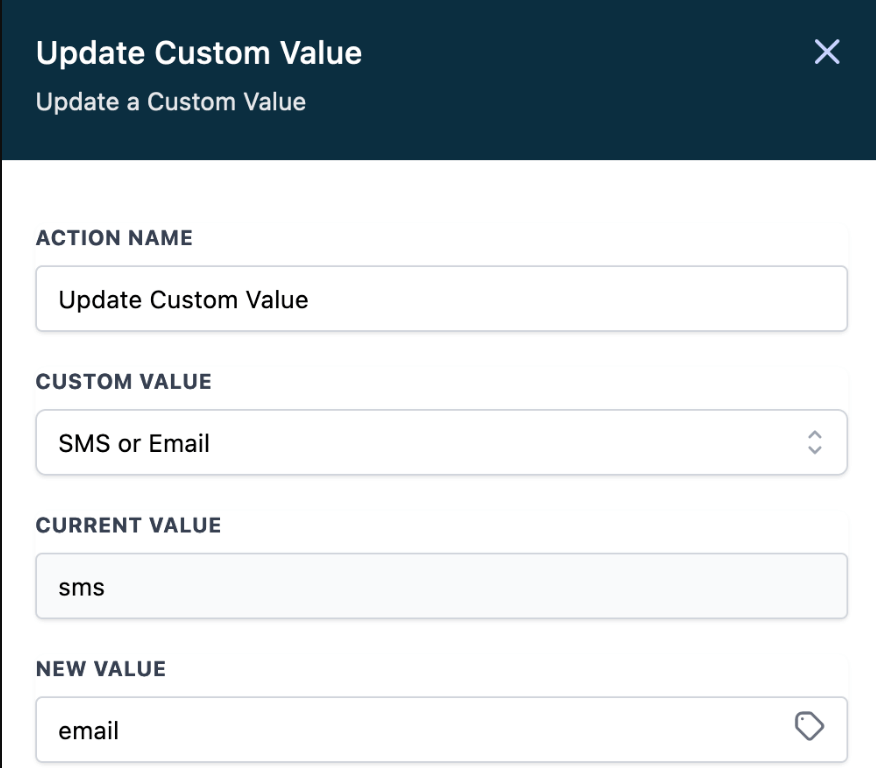Close the Update Custom Value panel
The image size is (876, 768).
[827, 52]
